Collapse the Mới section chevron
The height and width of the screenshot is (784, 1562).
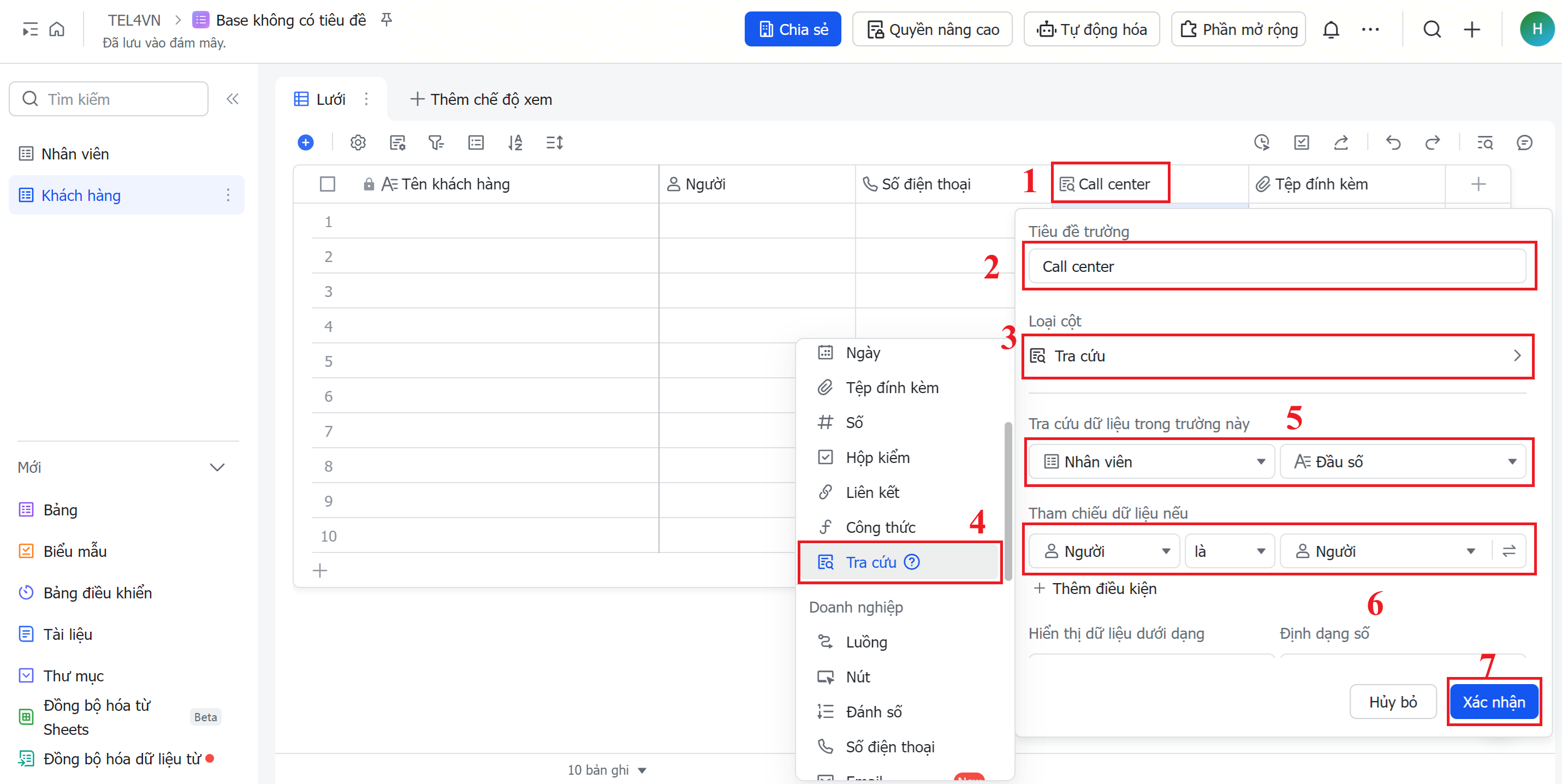coord(216,467)
